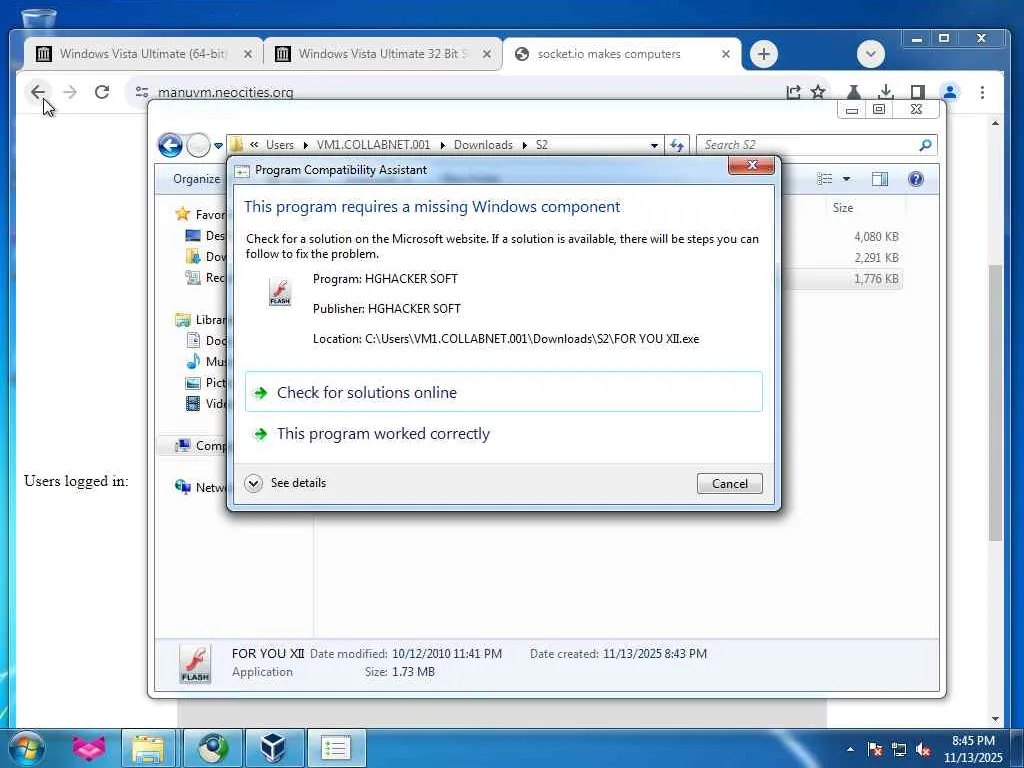Click Downloads in the Explorer breadcrumb

tap(483, 145)
